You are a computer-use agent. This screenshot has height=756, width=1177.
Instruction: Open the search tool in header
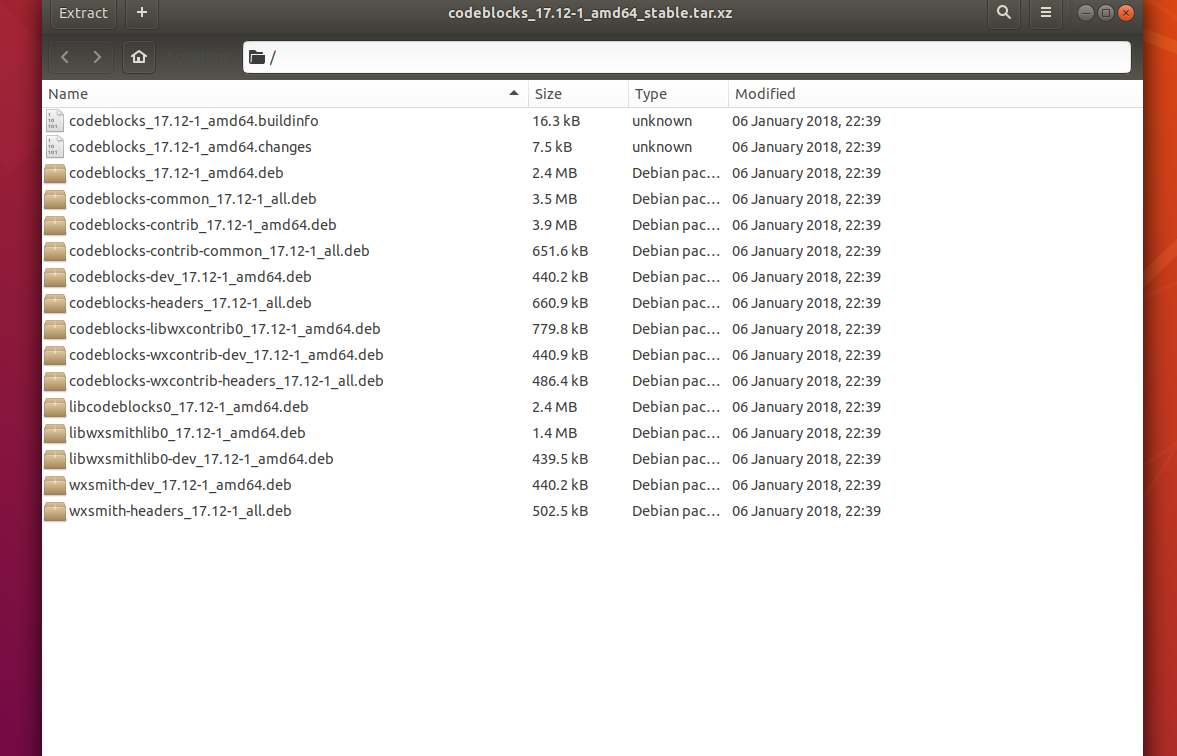[1004, 13]
